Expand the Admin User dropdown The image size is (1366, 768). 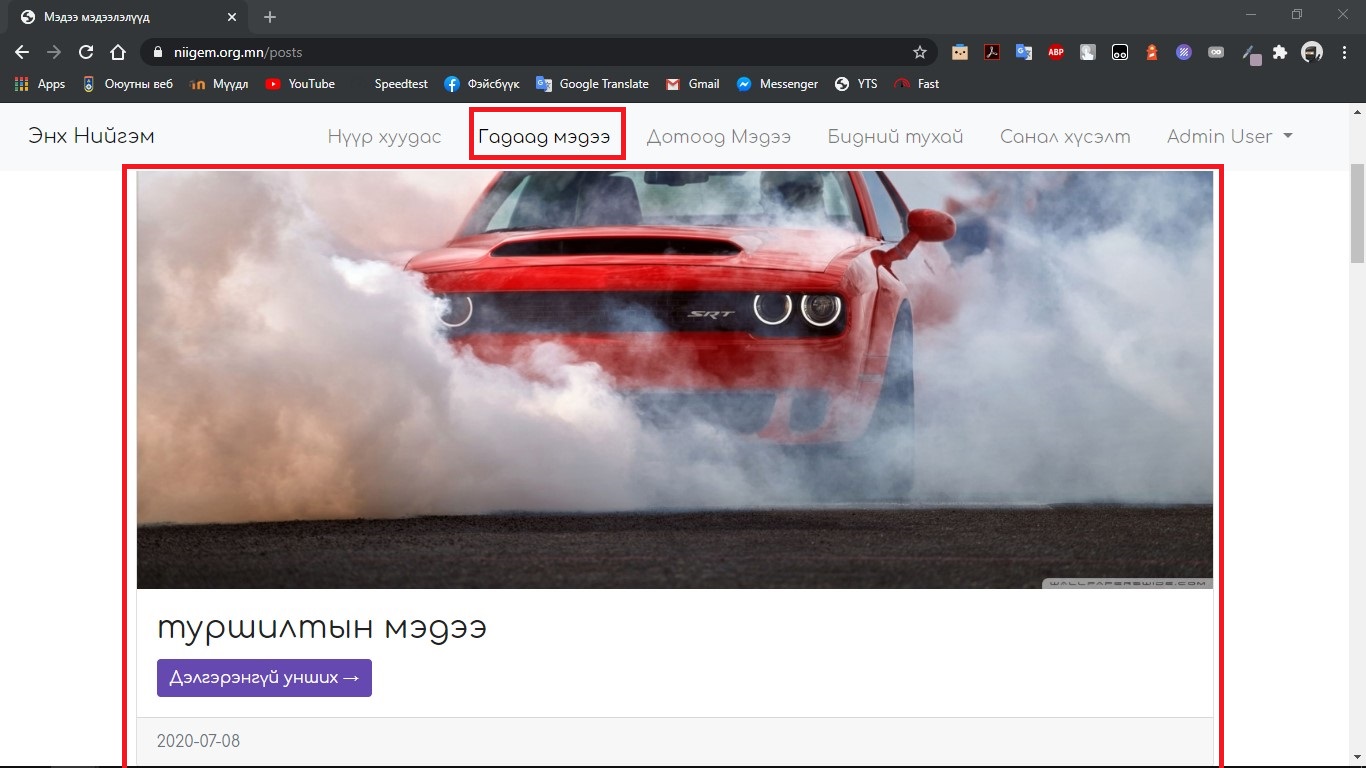coord(1229,137)
